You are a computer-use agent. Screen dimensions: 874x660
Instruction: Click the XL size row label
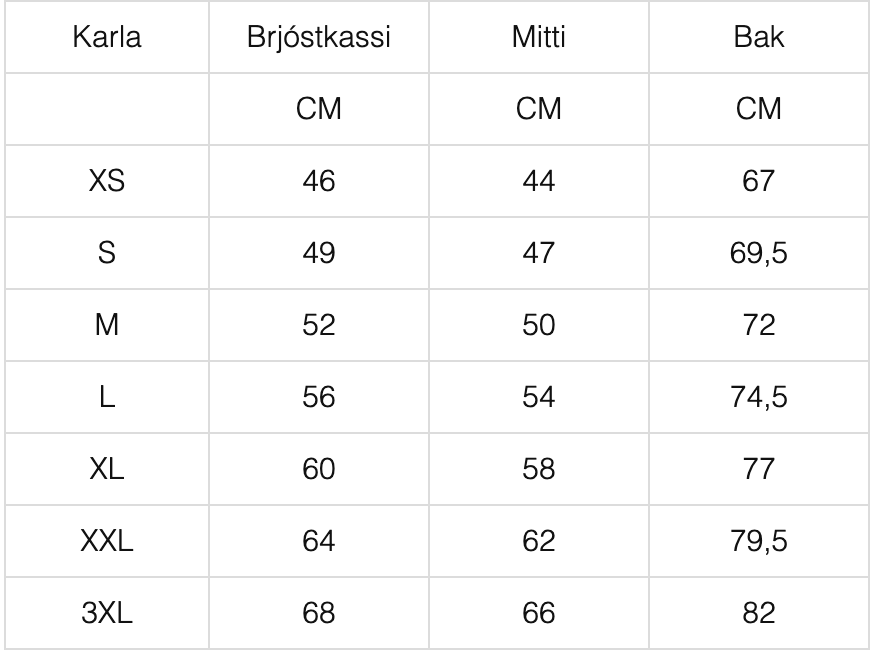106,469
